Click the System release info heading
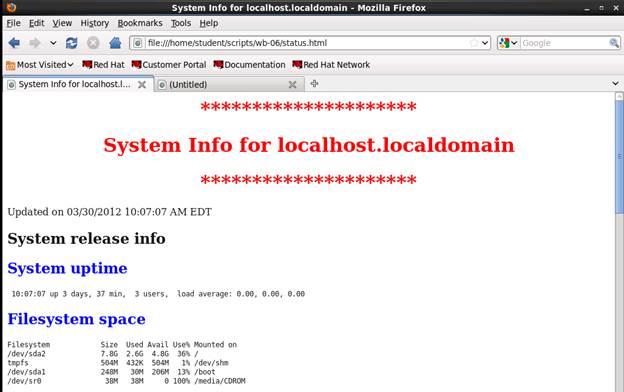 [86, 239]
